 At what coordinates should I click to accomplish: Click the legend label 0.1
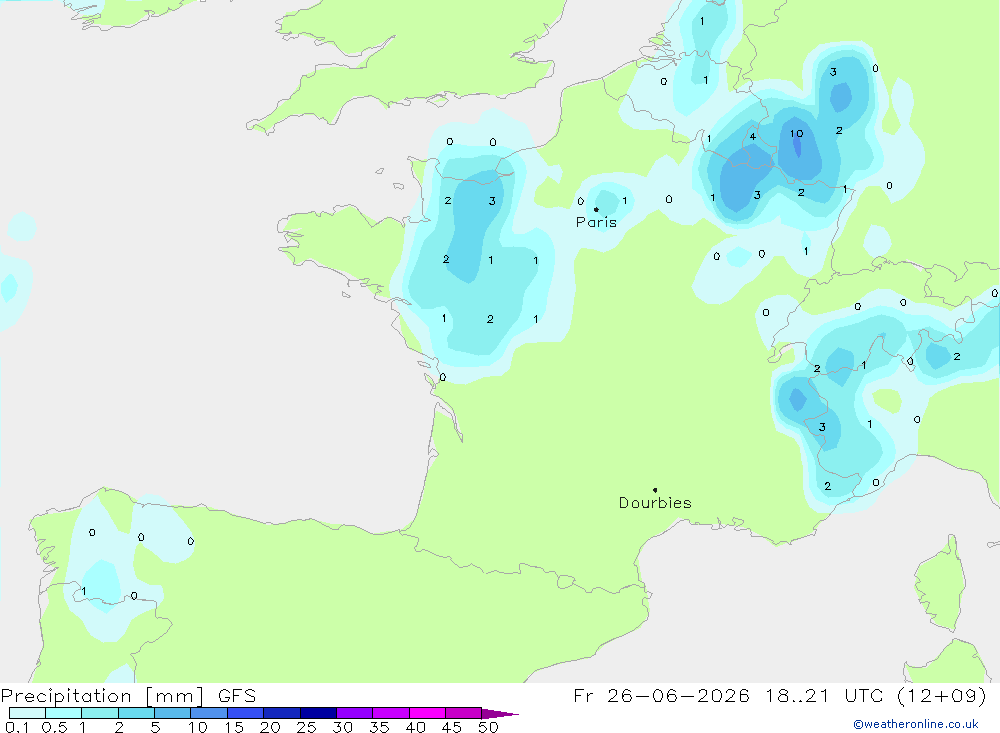tap(17, 727)
